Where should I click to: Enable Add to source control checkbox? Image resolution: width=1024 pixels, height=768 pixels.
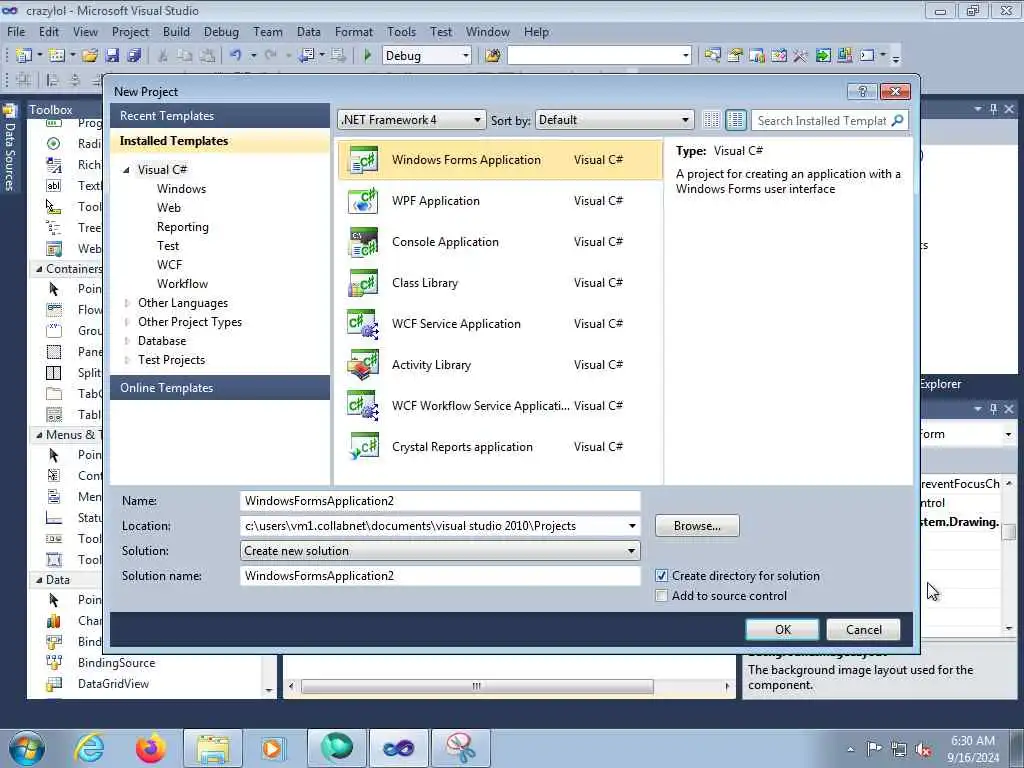point(662,596)
